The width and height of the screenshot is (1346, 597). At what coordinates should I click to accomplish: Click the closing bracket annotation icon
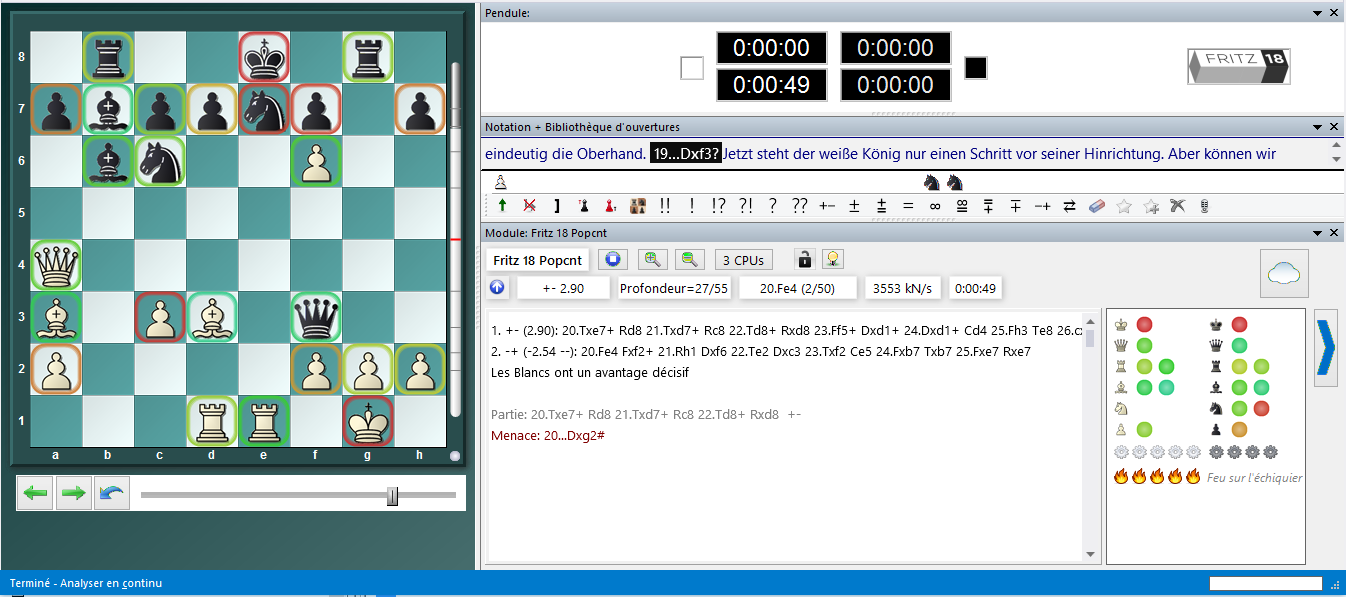(556, 206)
